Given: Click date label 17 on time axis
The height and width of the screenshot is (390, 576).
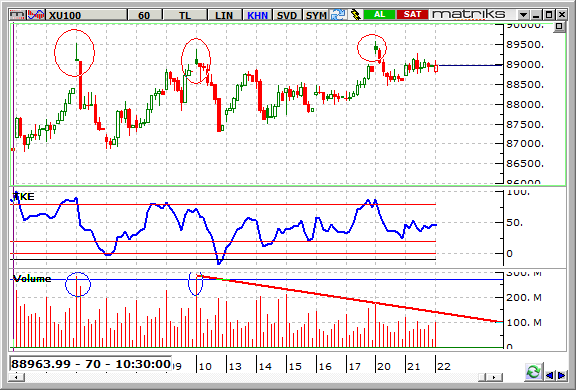Looking at the screenshot, I should point(355,366).
